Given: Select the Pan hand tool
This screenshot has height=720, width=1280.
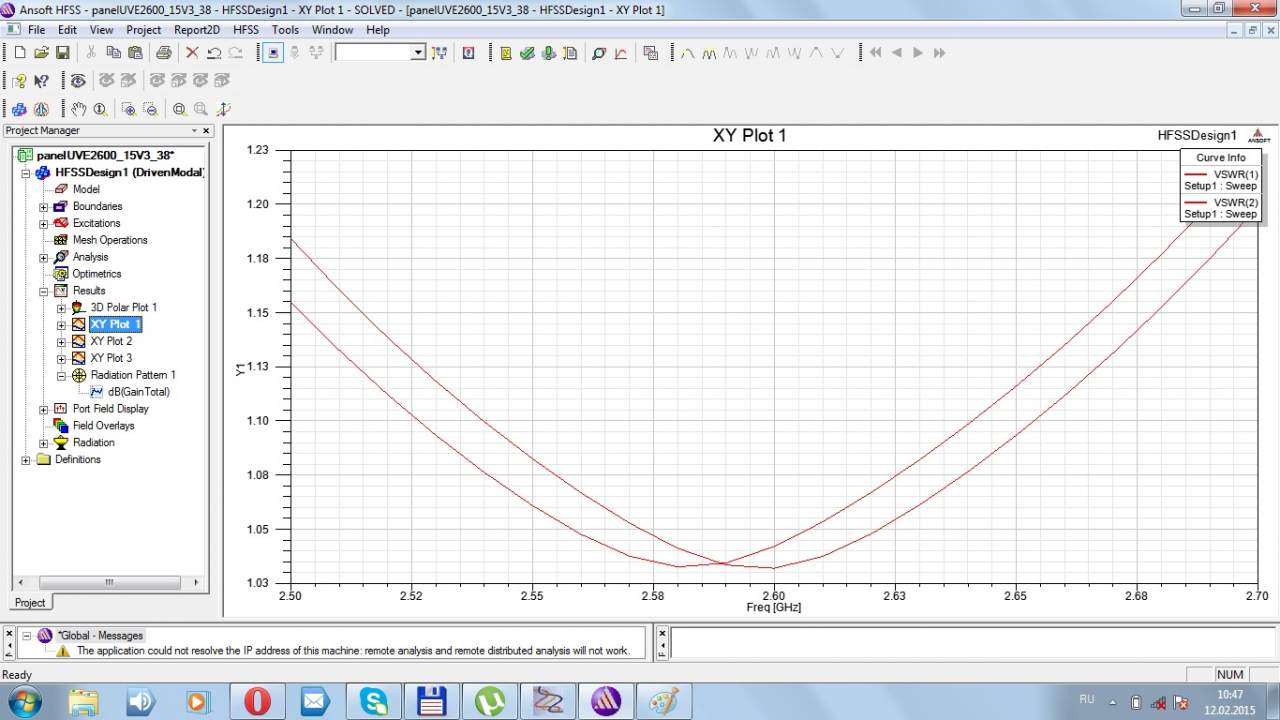Looking at the screenshot, I should [x=79, y=109].
